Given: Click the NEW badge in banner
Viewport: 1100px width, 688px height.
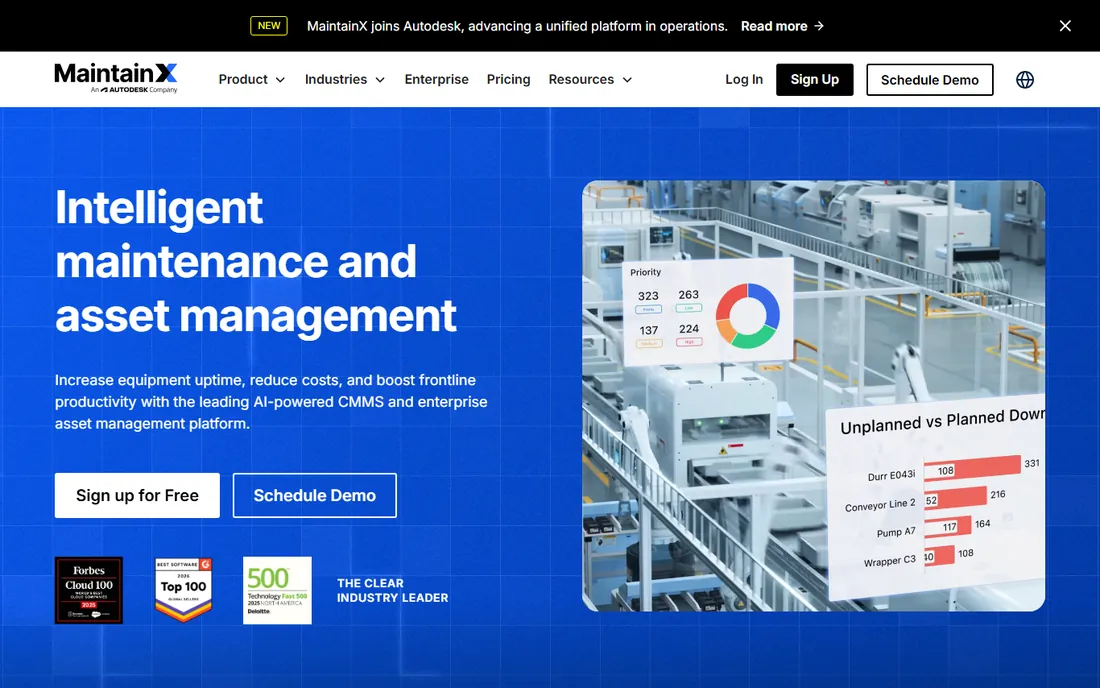Looking at the screenshot, I should (x=269, y=26).
